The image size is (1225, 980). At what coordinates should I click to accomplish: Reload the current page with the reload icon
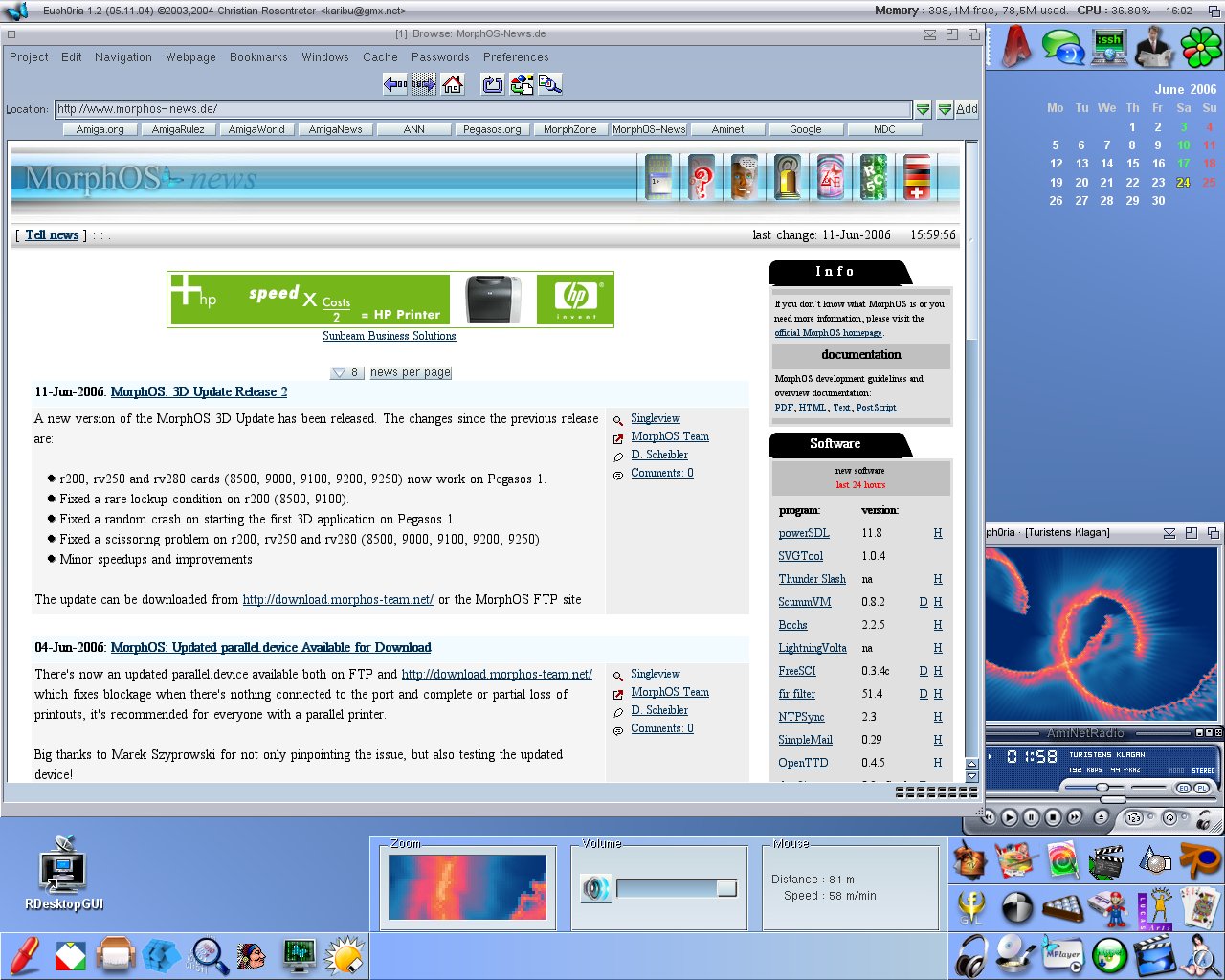493,83
